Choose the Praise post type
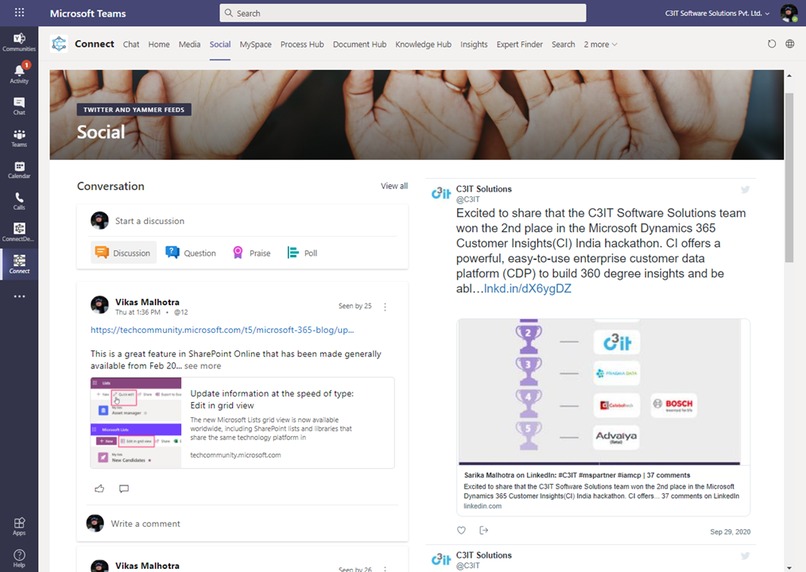This screenshot has width=806, height=572. [x=251, y=253]
